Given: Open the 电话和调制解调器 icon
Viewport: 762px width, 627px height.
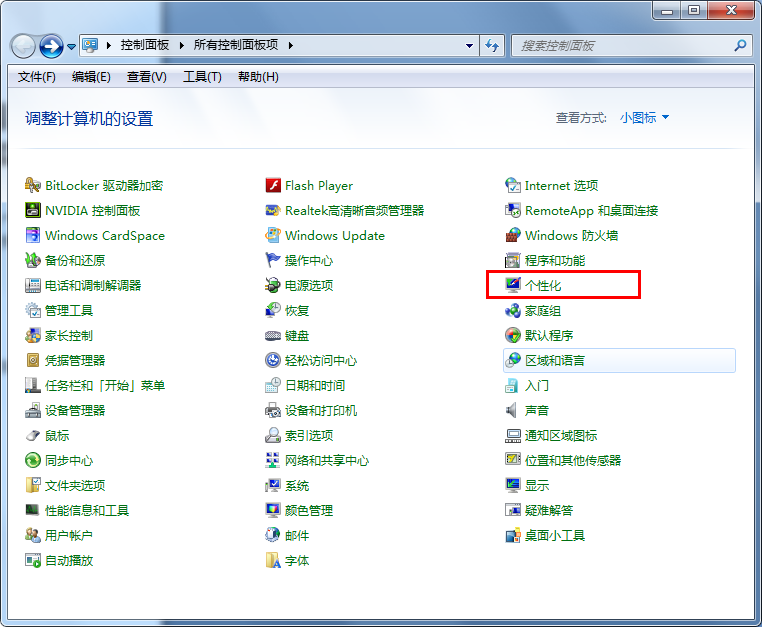Looking at the screenshot, I should [33, 285].
